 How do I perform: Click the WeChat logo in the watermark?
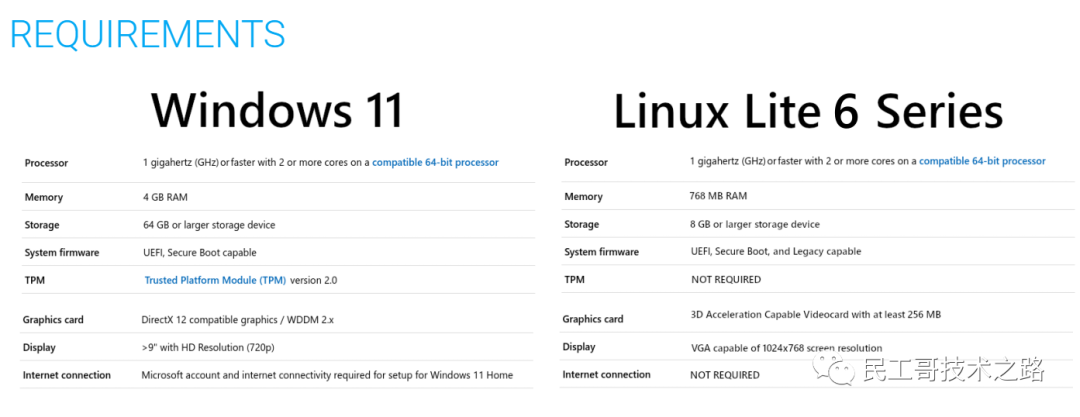pyautogui.click(x=837, y=371)
